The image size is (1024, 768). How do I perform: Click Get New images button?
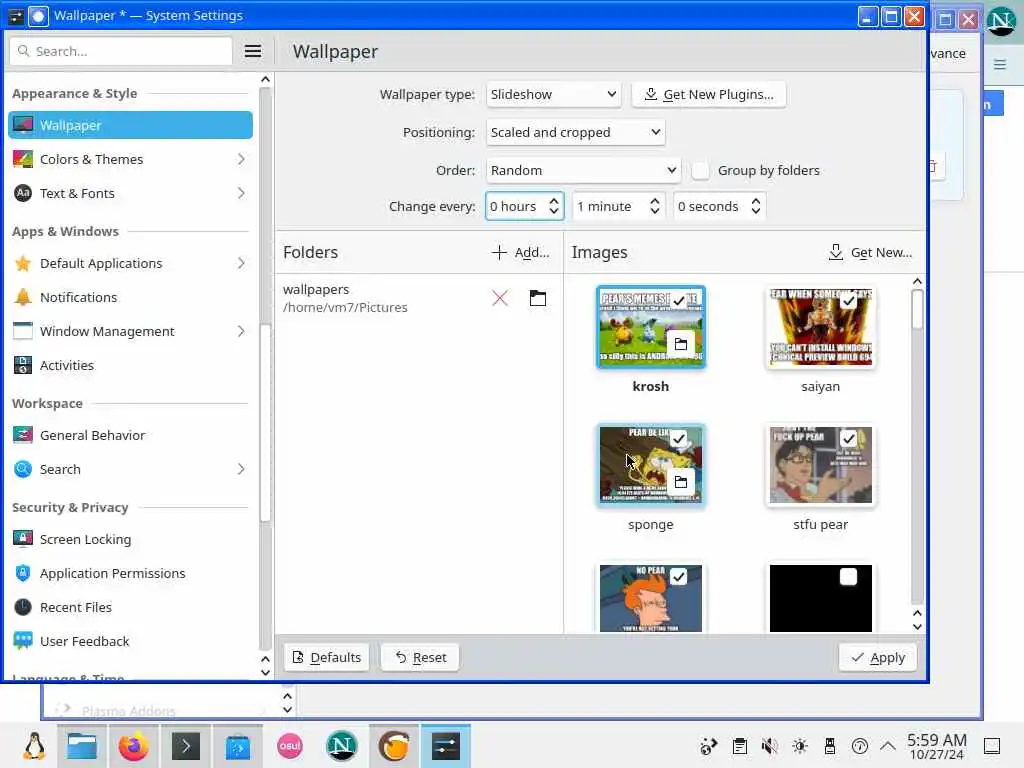pyautogui.click(x=870, y=252)
